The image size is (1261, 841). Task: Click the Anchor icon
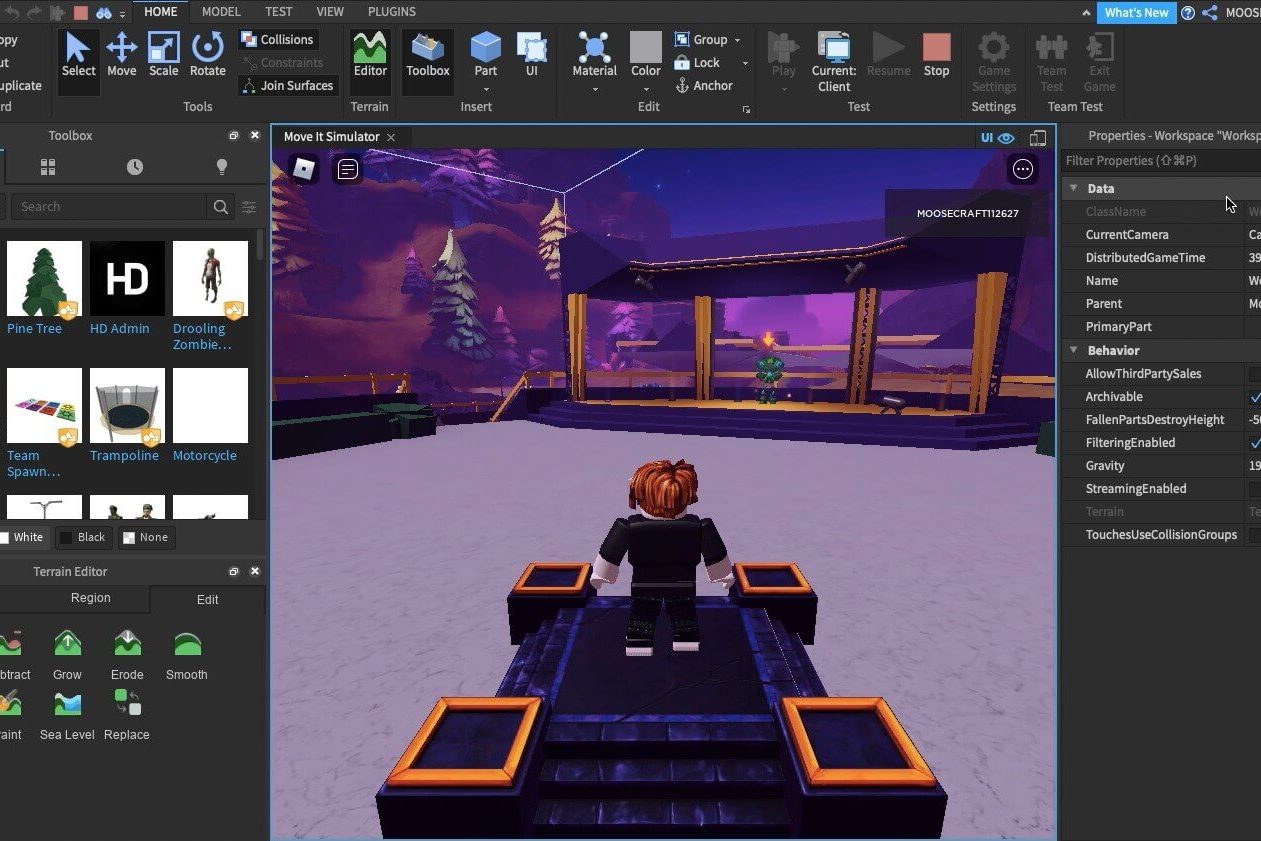[682, 86]
